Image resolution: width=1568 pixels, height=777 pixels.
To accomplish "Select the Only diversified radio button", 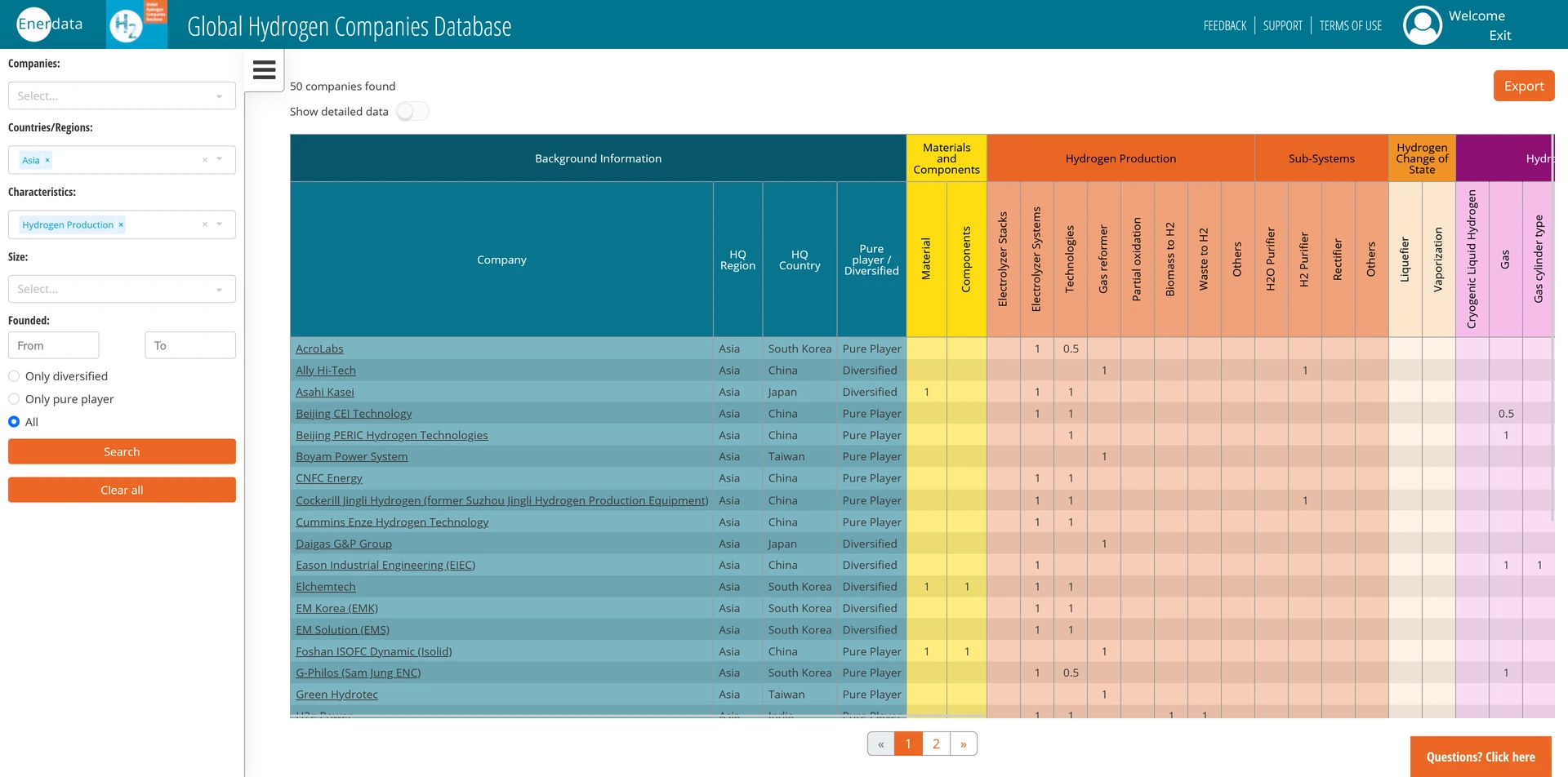I will (x=14, y=376).
